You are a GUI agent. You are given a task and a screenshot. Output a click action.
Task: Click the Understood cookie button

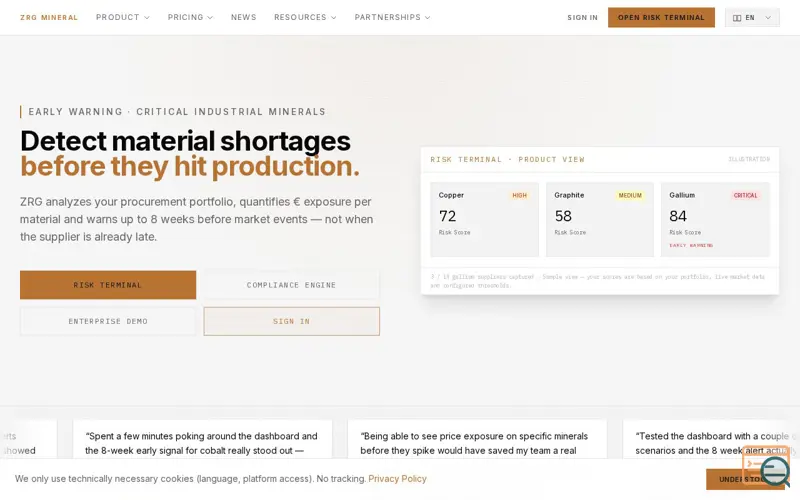click(x=745, y=480)
